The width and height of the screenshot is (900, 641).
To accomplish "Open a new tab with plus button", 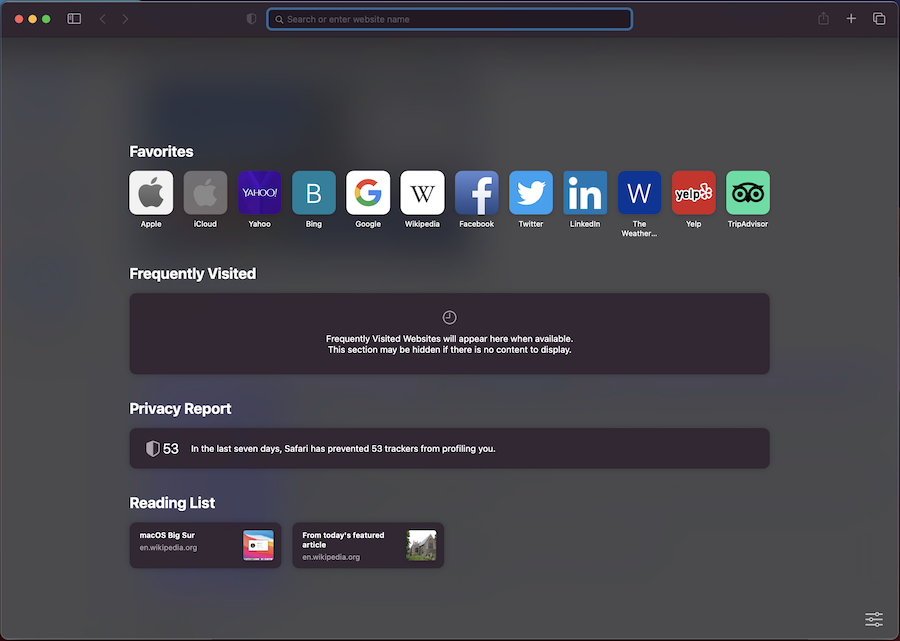I will (851, 19).
